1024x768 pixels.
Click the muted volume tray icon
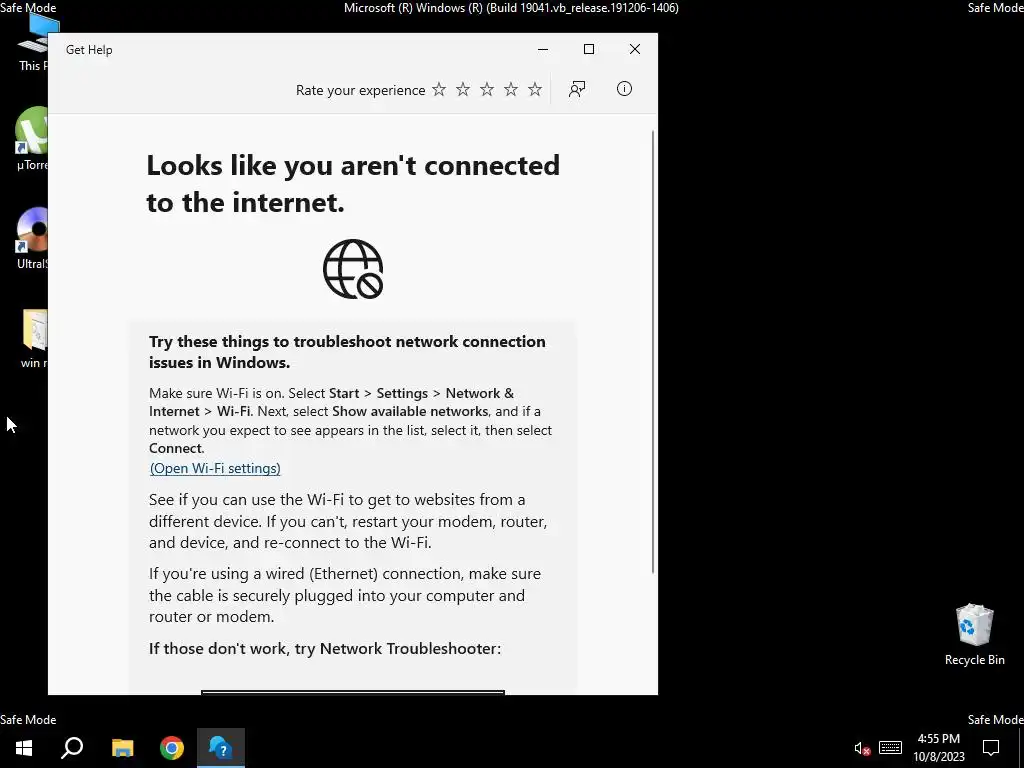(x=862, y=748)
